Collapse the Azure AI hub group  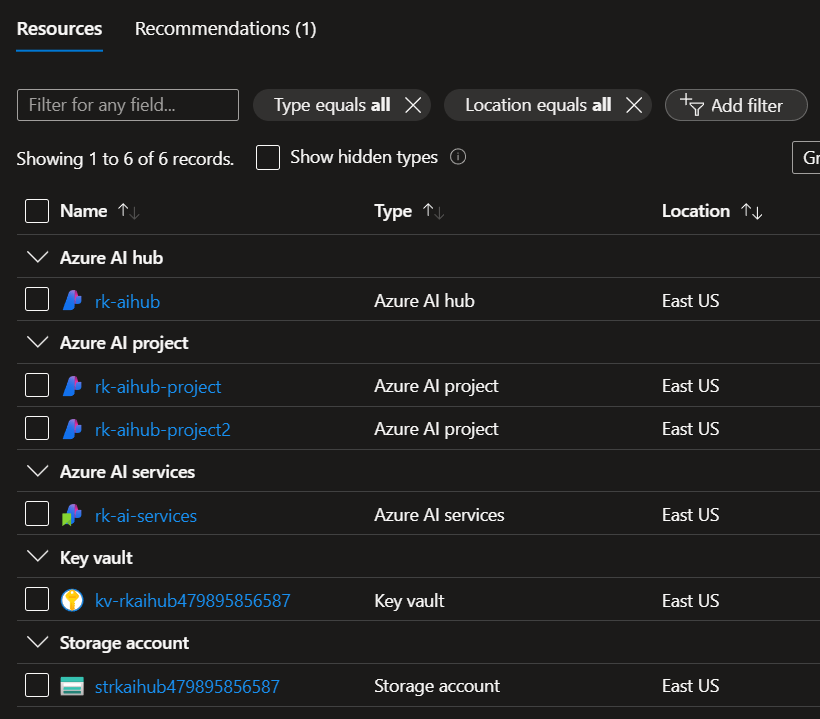click(x=38, y=258)
